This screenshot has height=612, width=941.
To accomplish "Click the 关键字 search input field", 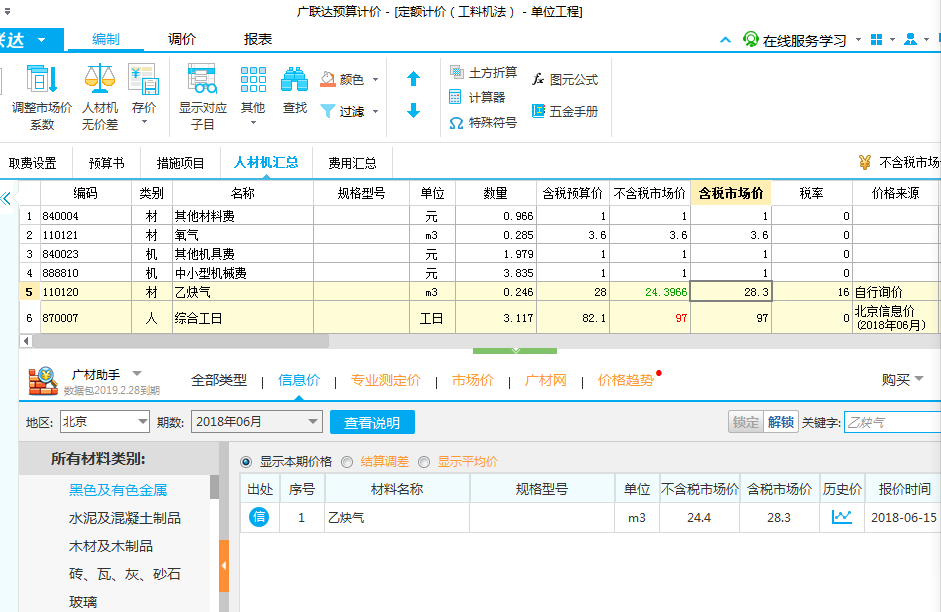I will point(893,422).
